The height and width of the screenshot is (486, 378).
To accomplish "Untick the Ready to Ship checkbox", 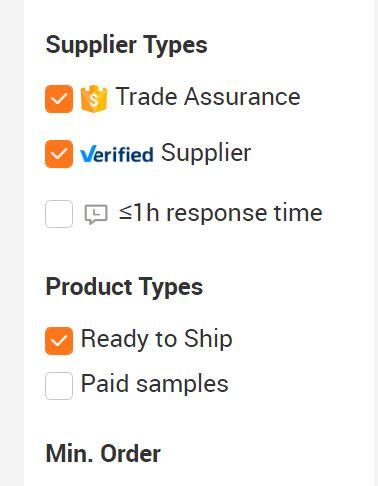I will pos(59,341).
